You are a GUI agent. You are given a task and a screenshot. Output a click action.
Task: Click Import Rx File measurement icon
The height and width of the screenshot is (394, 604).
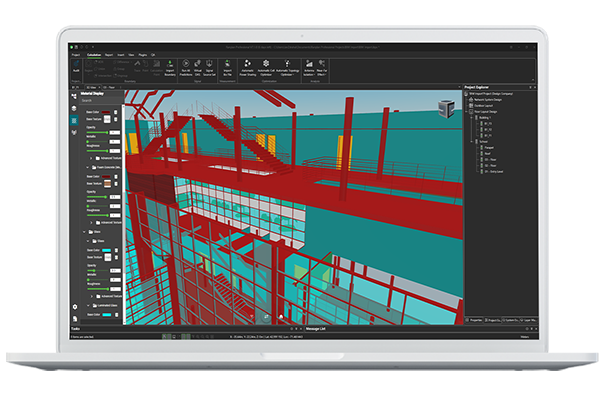click(228, 68)
